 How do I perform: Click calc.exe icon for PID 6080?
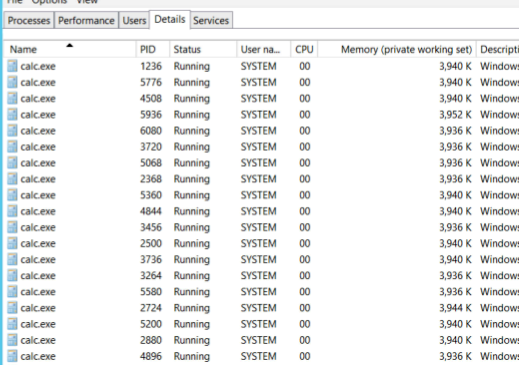coord(12,130)
